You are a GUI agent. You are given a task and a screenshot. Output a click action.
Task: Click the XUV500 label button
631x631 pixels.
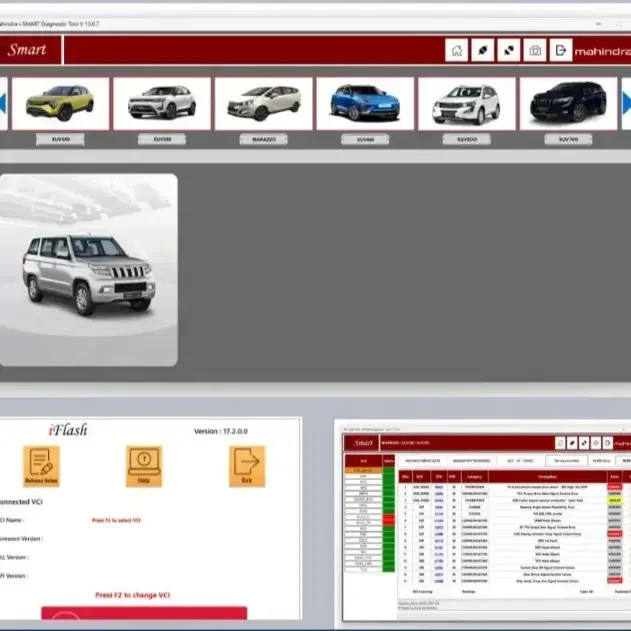pos(467,139)
